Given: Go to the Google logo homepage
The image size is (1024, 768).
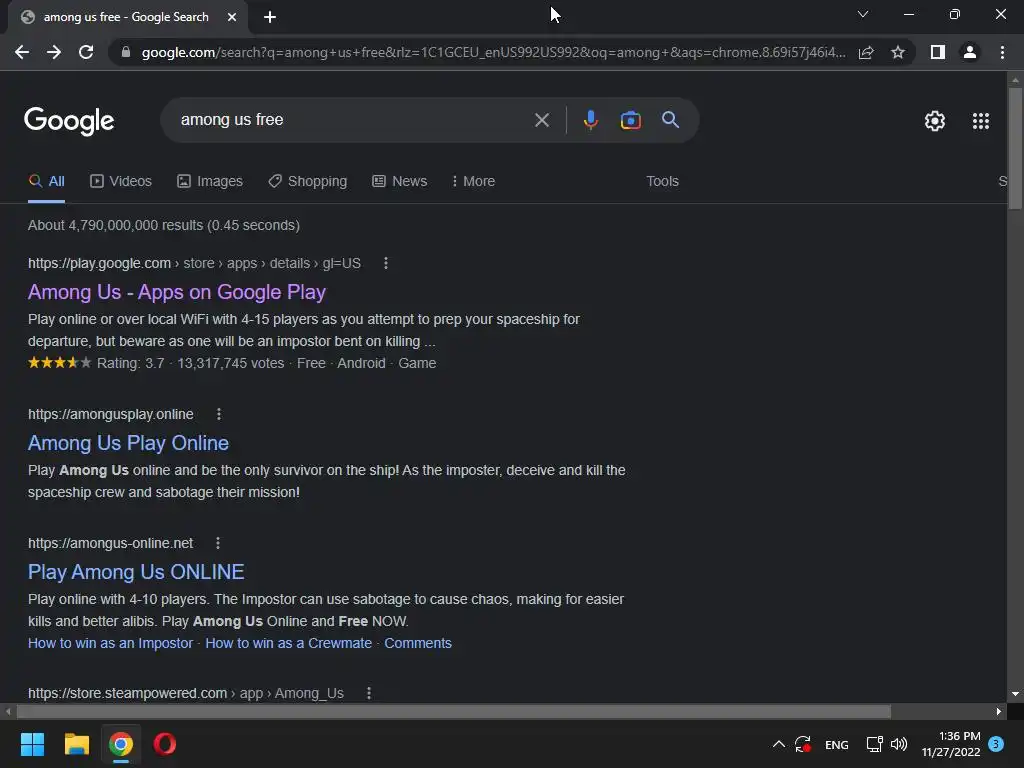Looking at the screenshot, I should 69,121.
